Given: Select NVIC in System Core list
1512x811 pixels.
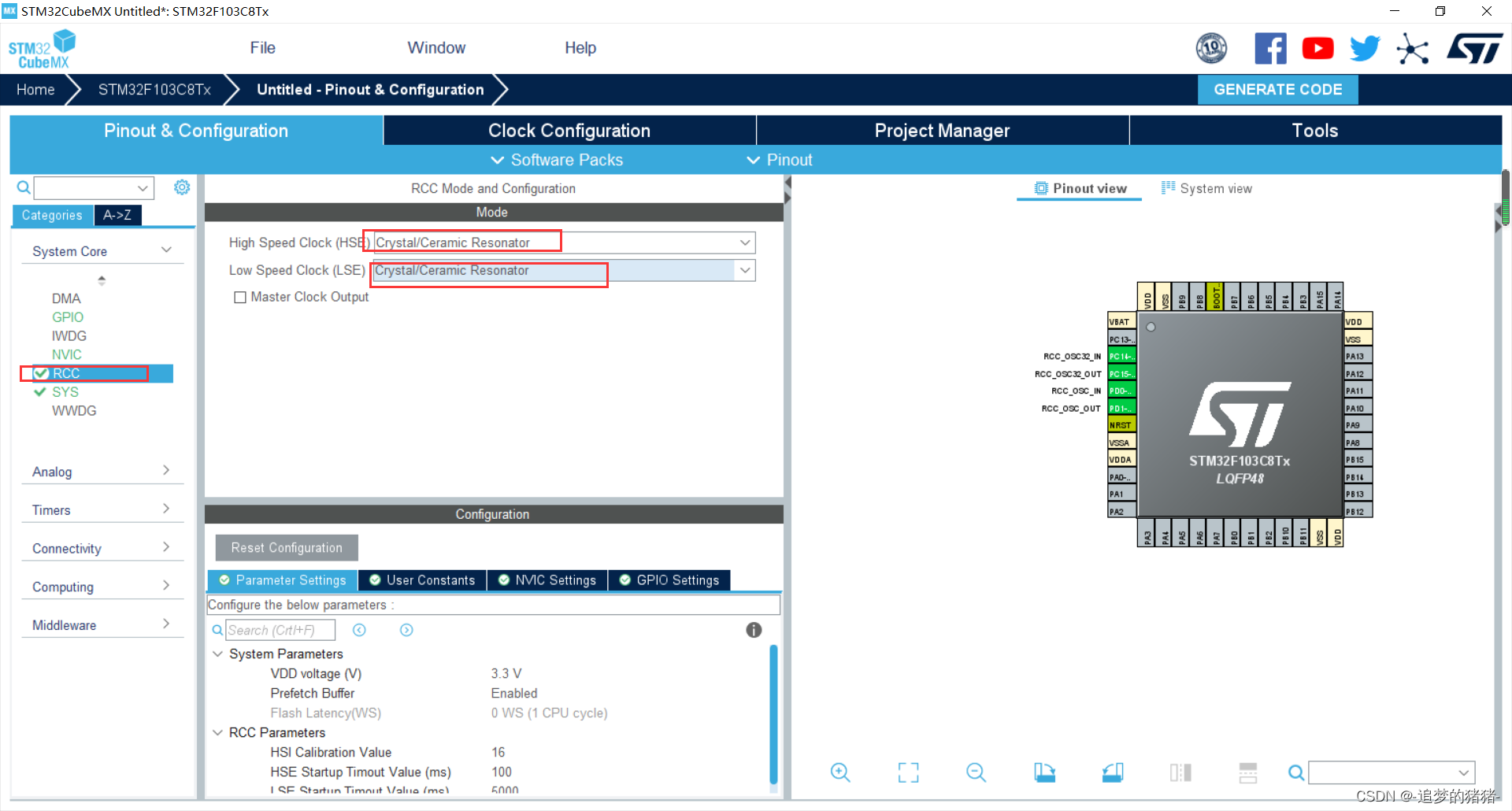Looking at the screenshot, I should pyautogui.click(x=67, y=355).
